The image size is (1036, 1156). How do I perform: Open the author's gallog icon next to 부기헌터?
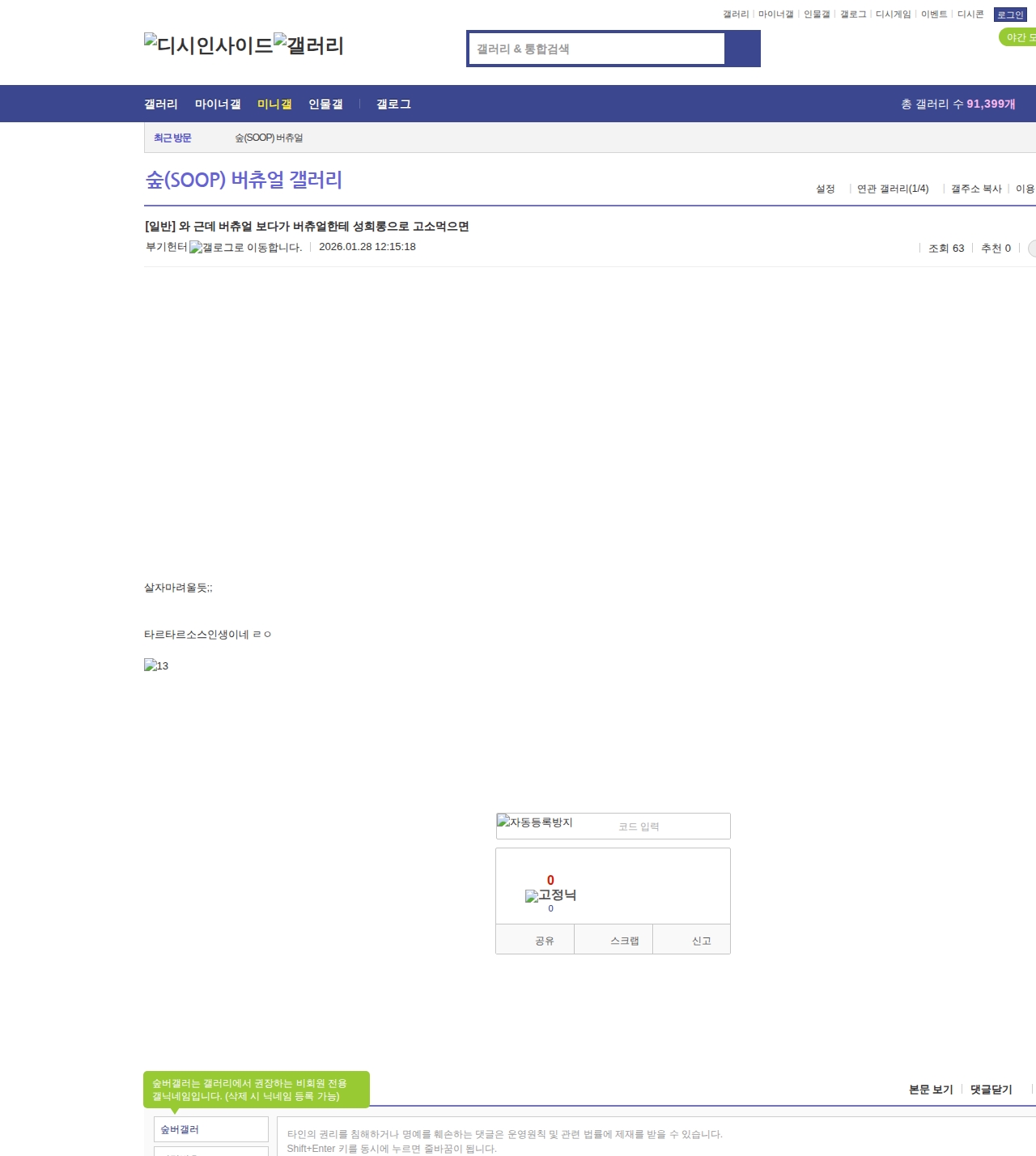(245, 248)
